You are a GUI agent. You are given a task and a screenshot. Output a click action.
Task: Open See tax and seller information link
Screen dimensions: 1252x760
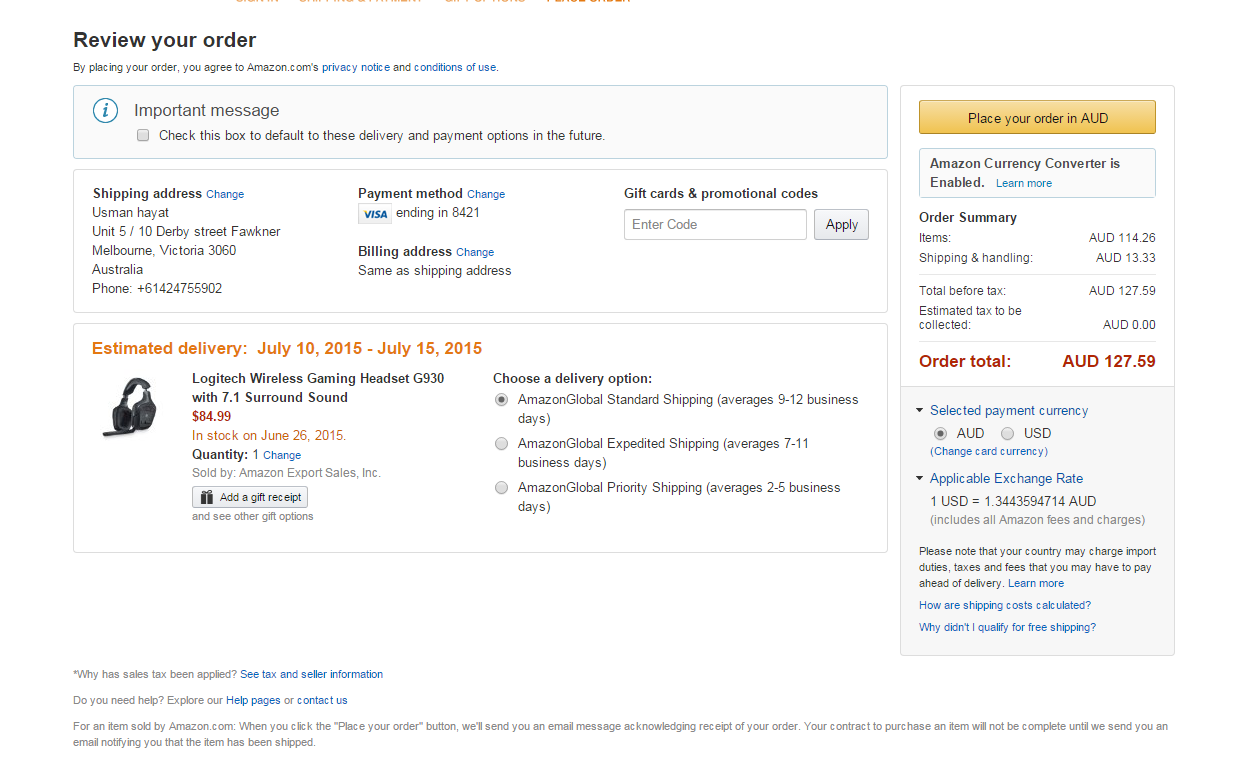pos(311,674)
